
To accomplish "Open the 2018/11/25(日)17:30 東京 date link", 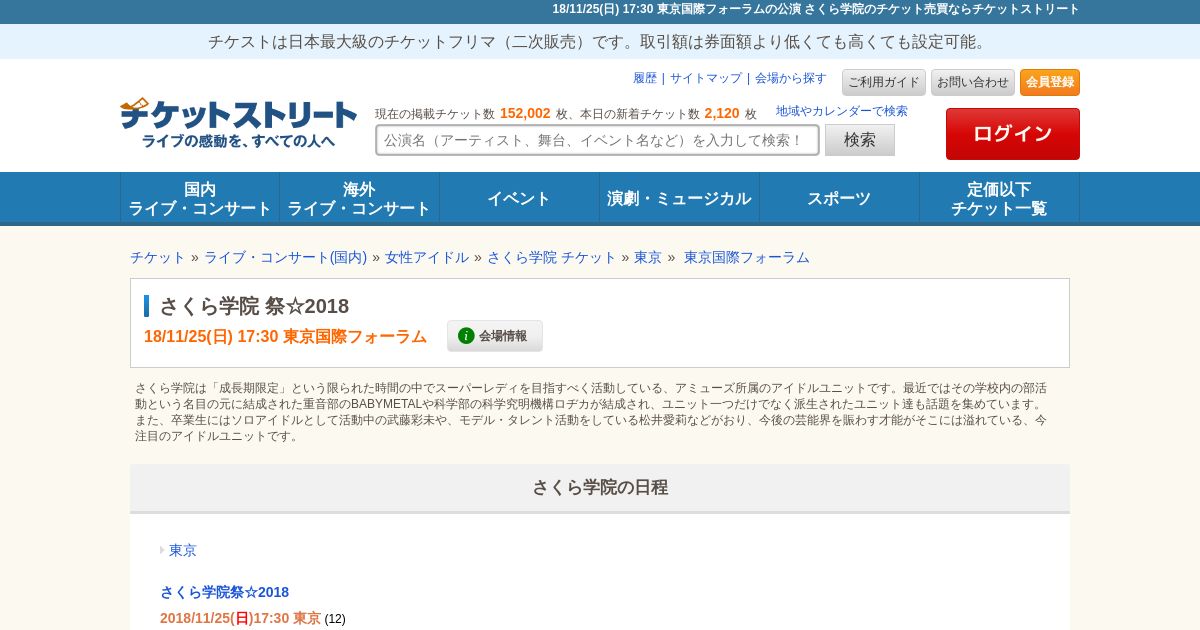I will [240, 618].
